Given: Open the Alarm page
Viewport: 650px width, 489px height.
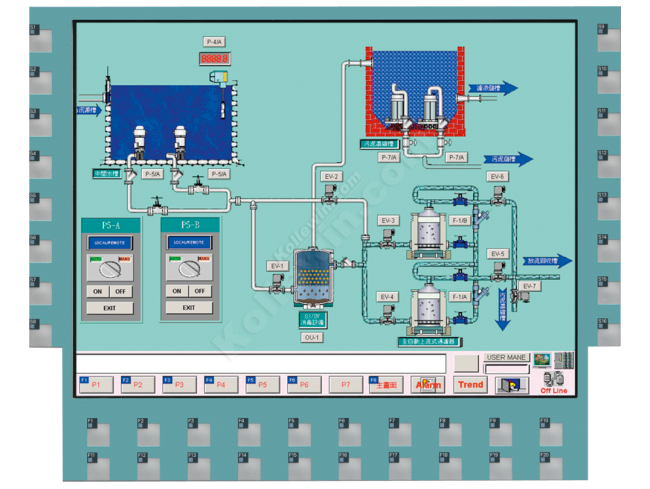Looking at the screenshot, I should coord(428,384).
